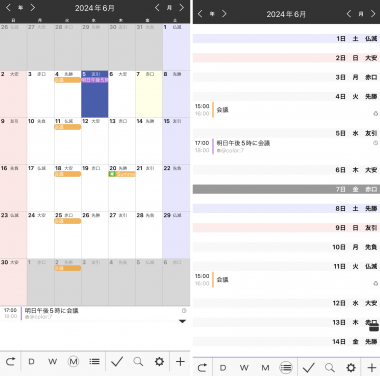This screenshot has height=376, width=380.
Task: Open 会議 event under 11日 in list
Action: click(286, 280)
